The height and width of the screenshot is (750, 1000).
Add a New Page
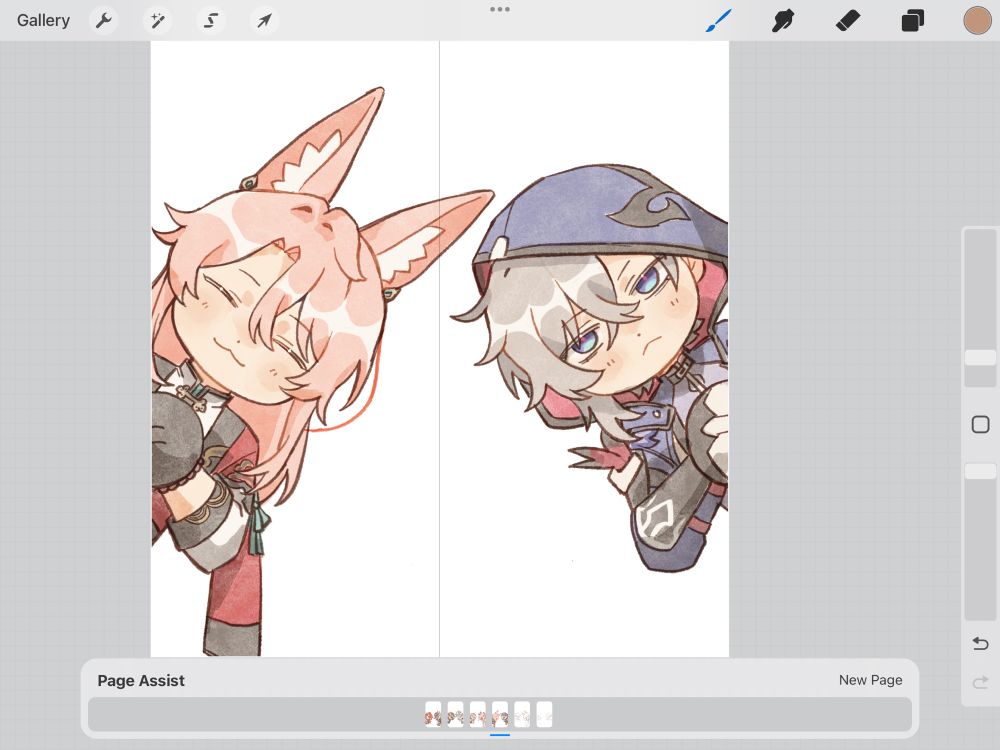[871, 680]
